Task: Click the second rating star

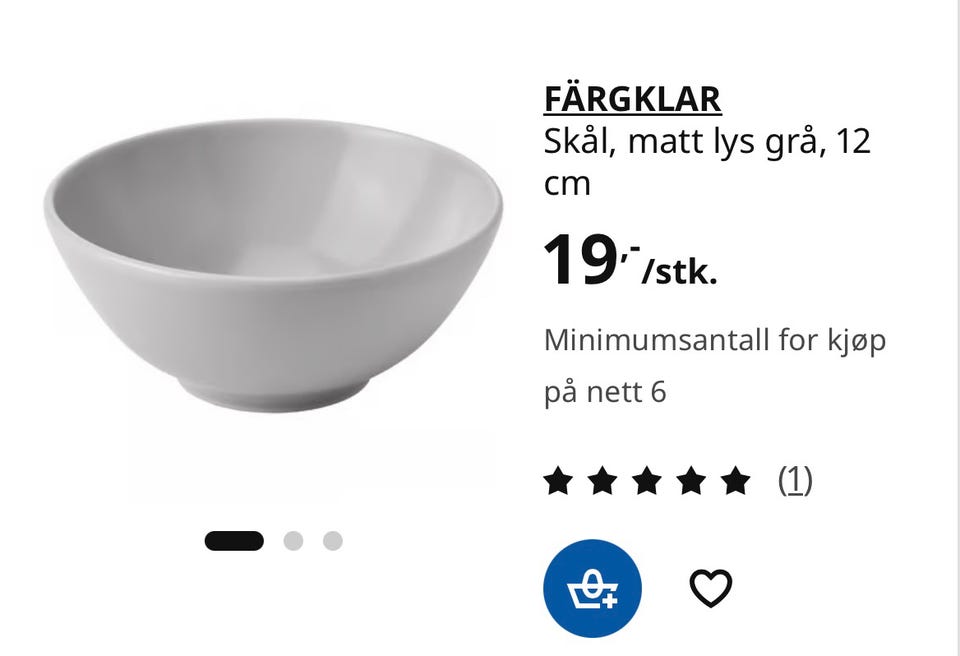Action: (x=602, y=480)
